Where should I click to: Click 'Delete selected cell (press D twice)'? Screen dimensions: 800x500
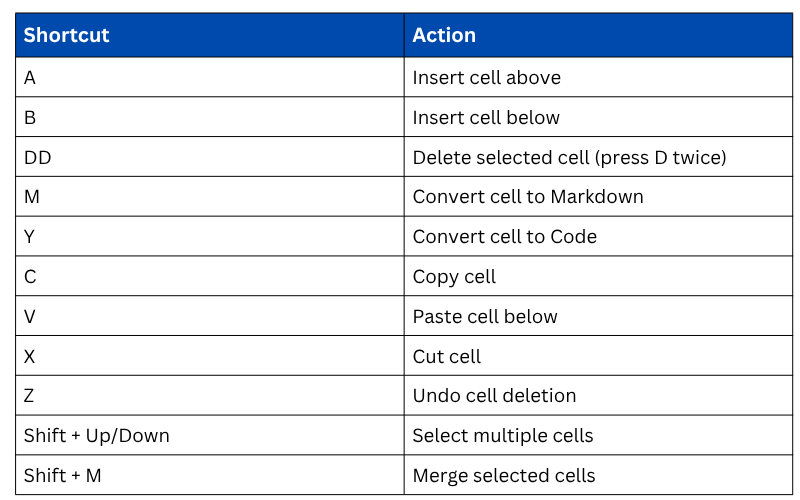tap(569, 158)
